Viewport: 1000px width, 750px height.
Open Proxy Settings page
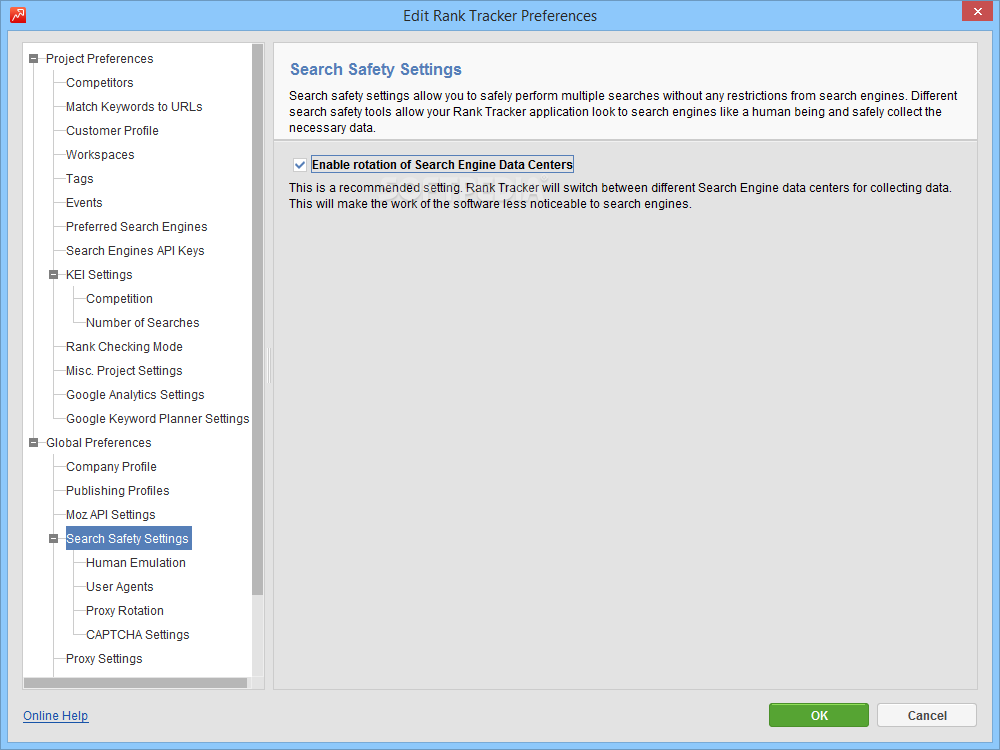tap(104, 659)
